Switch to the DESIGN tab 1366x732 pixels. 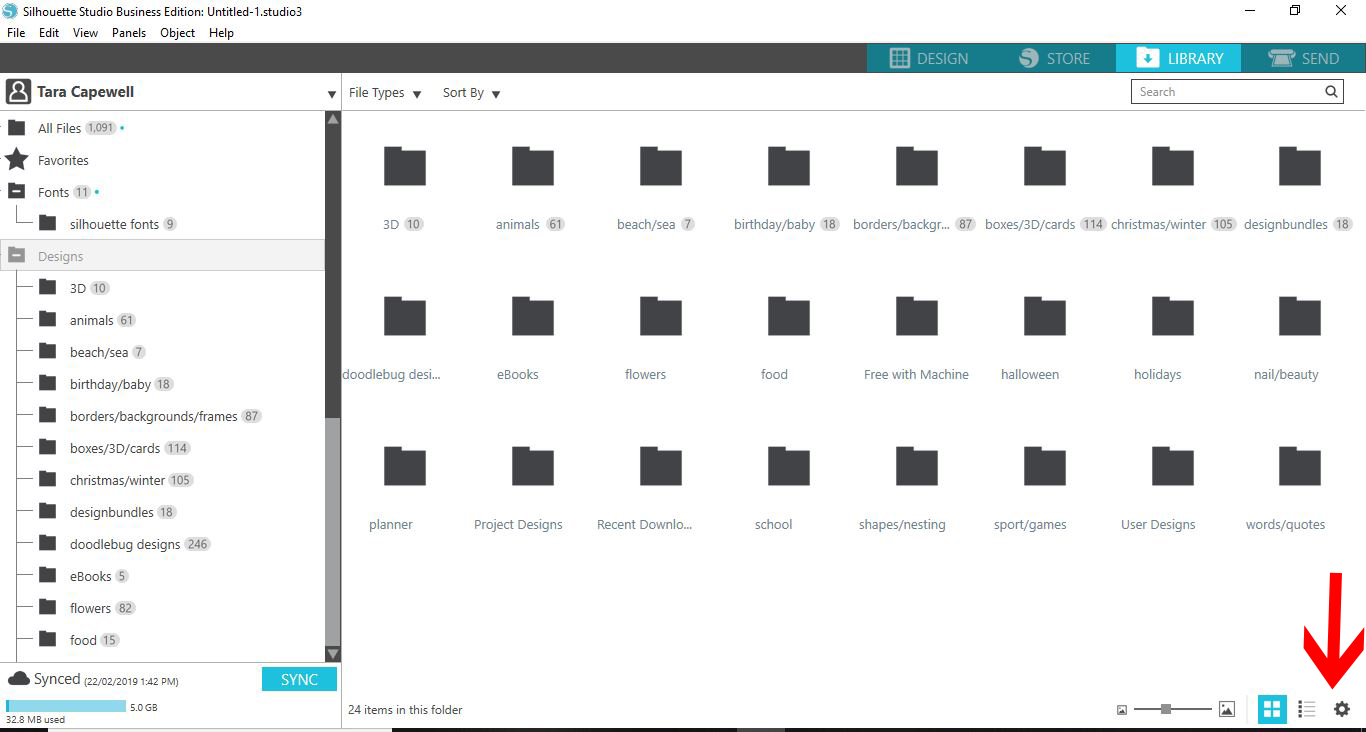click(929, 58)
